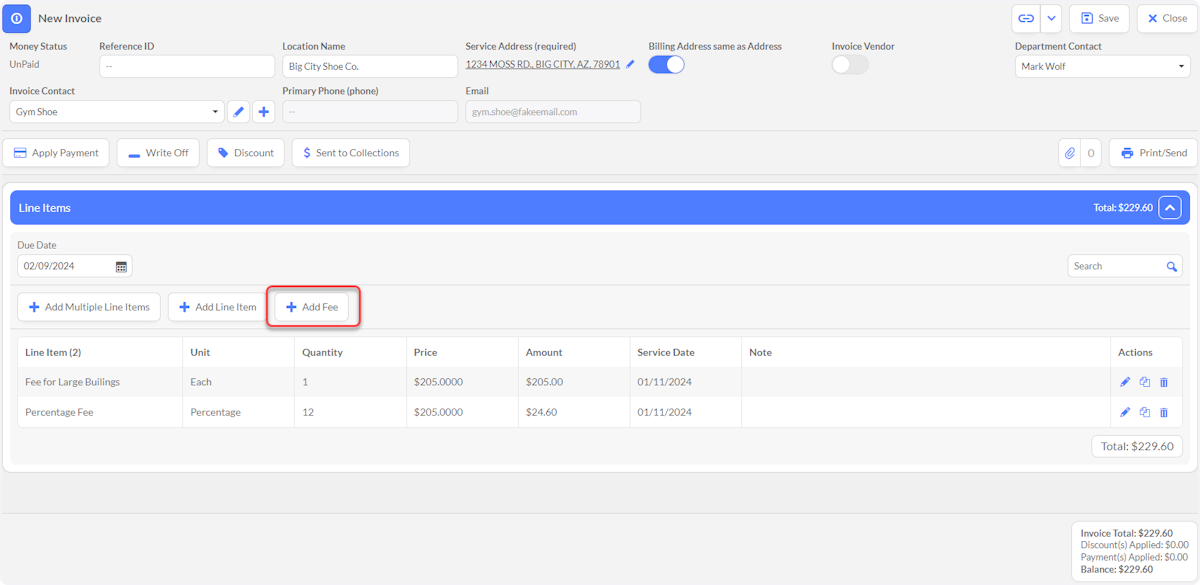The image size is (1200, 585).
Task: Select the Percentage Fee name cell
Action: (x=100, y=412)
